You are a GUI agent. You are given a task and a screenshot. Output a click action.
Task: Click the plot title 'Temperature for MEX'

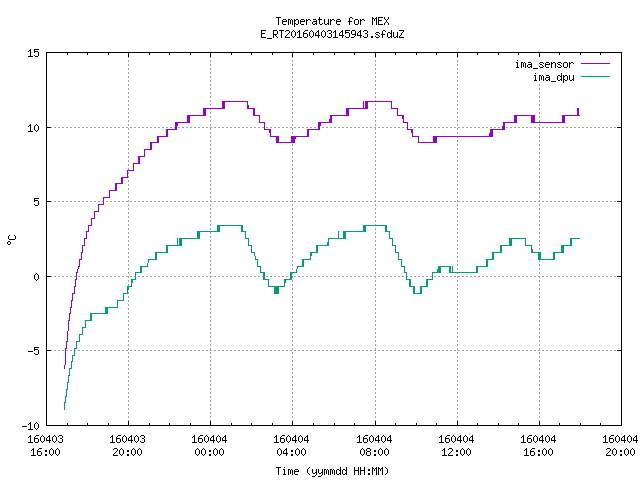pos(332,21)
